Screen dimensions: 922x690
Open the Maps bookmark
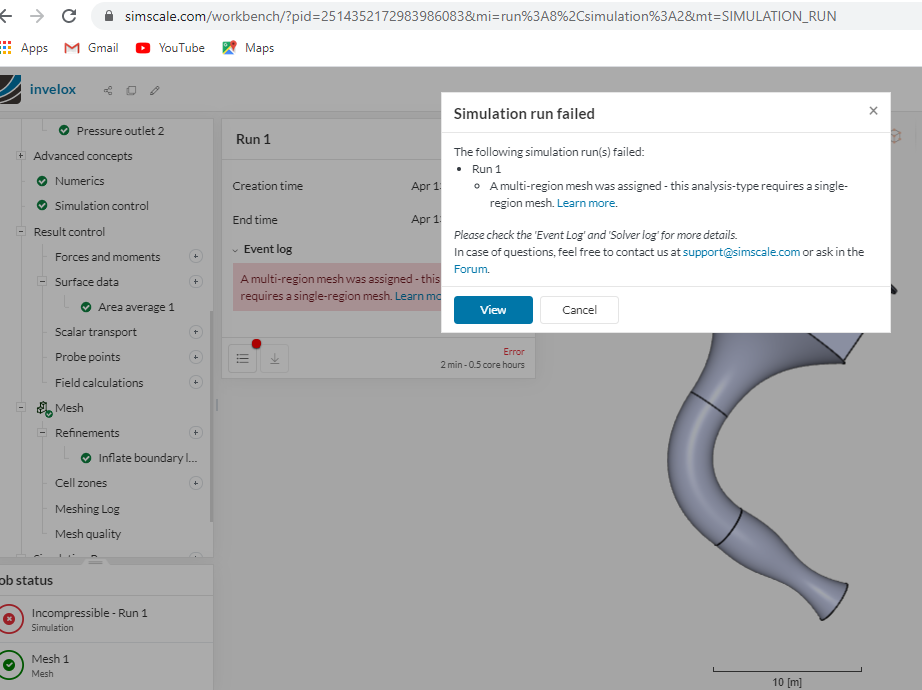(247, 47)
